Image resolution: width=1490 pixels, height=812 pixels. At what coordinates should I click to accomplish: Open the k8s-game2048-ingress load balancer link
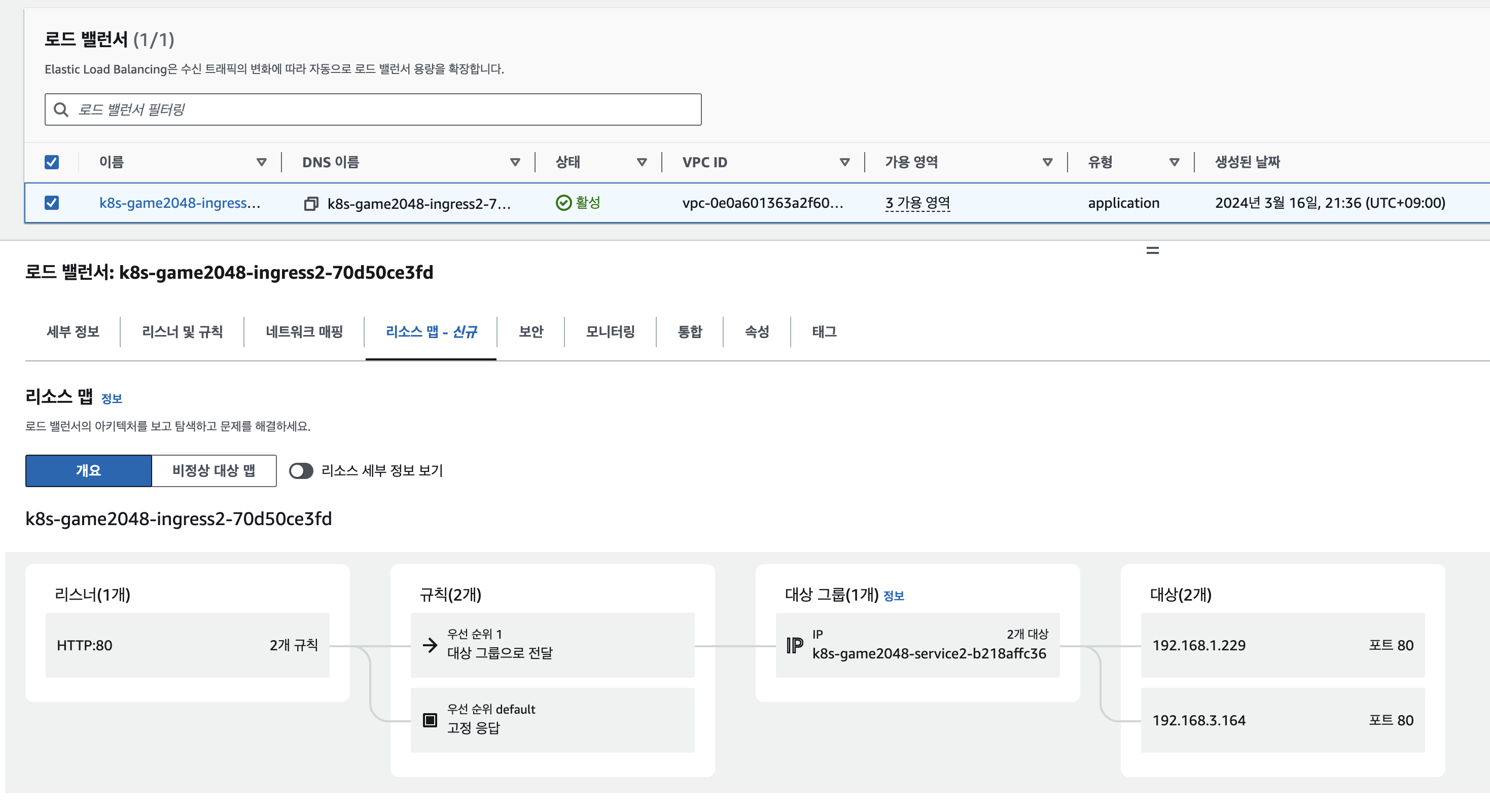coord(180,203)
